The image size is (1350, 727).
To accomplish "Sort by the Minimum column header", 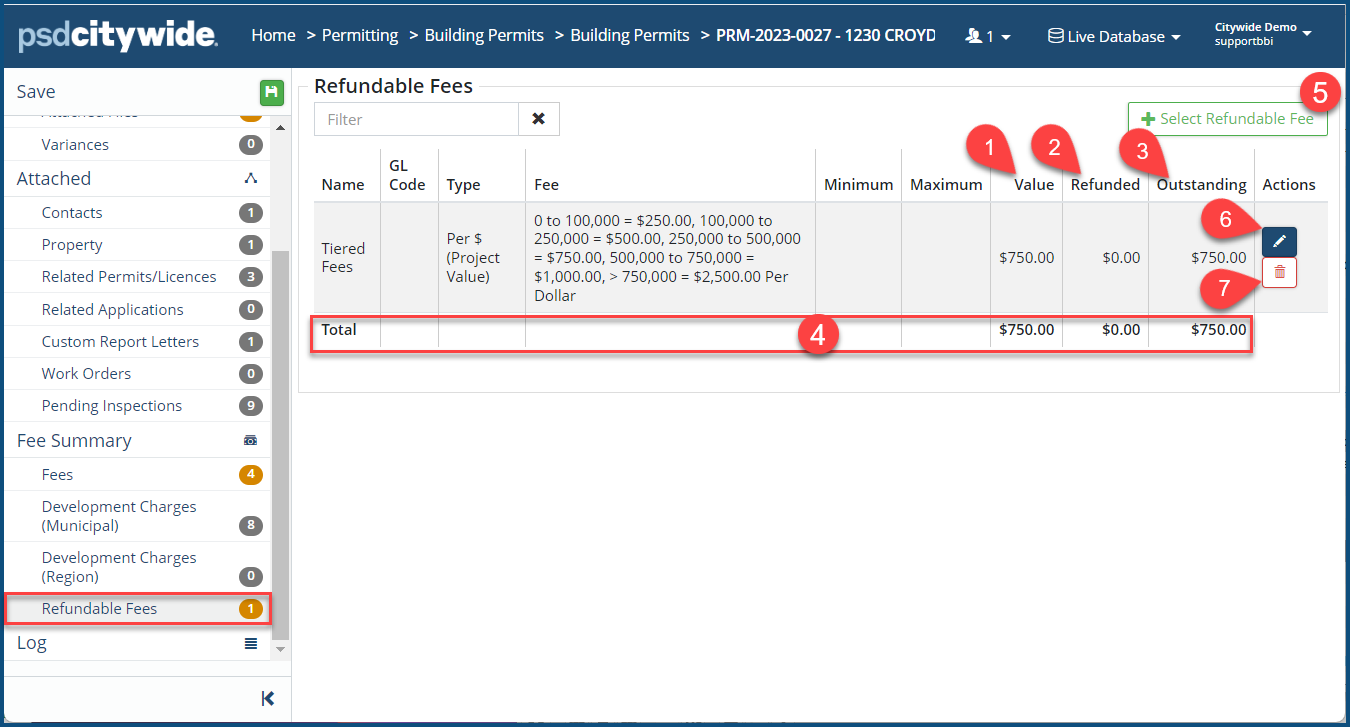I will click(x=858, y=185).
